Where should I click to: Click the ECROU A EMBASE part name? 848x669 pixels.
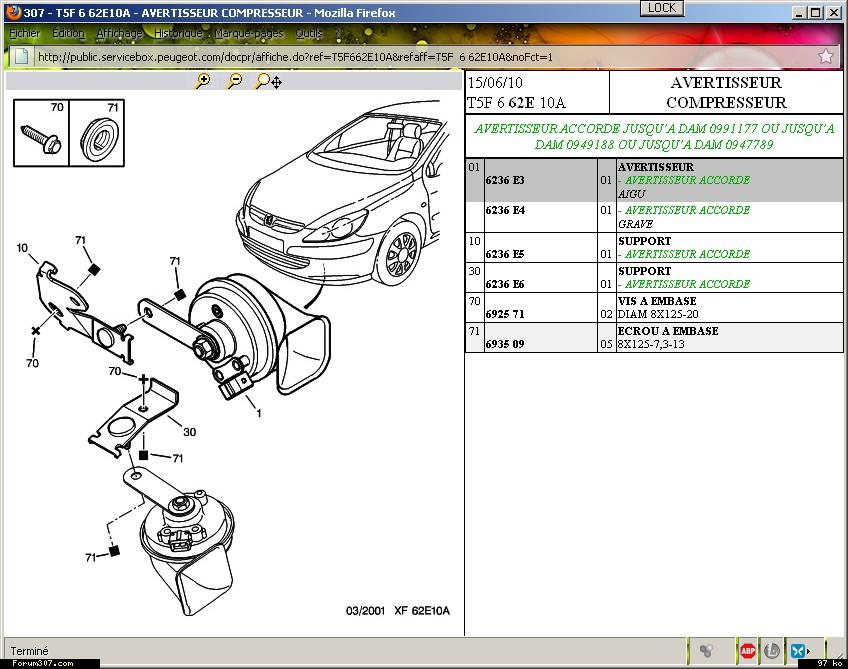point(668,330)
